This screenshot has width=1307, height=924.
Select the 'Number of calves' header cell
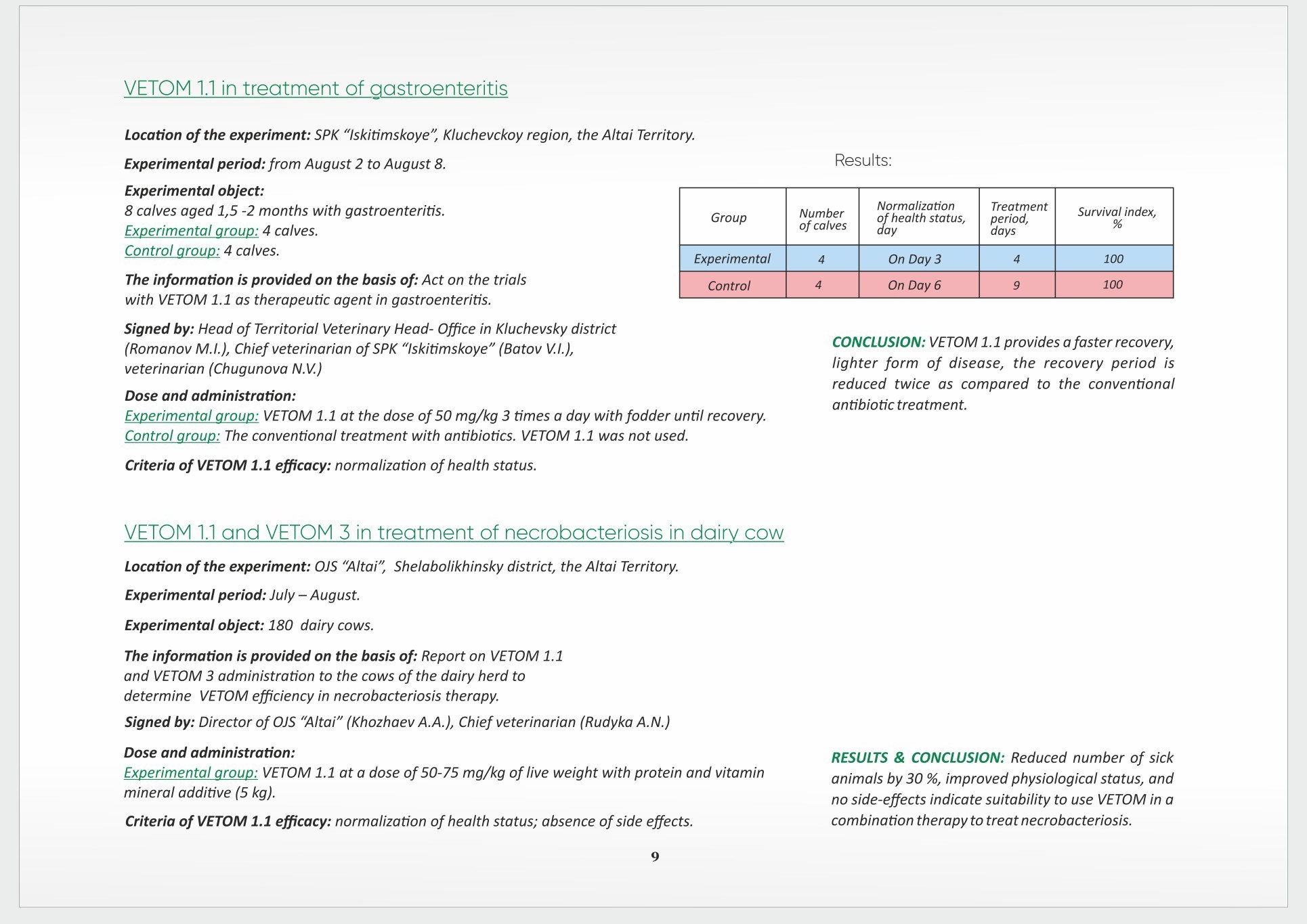tap(823, 217)
